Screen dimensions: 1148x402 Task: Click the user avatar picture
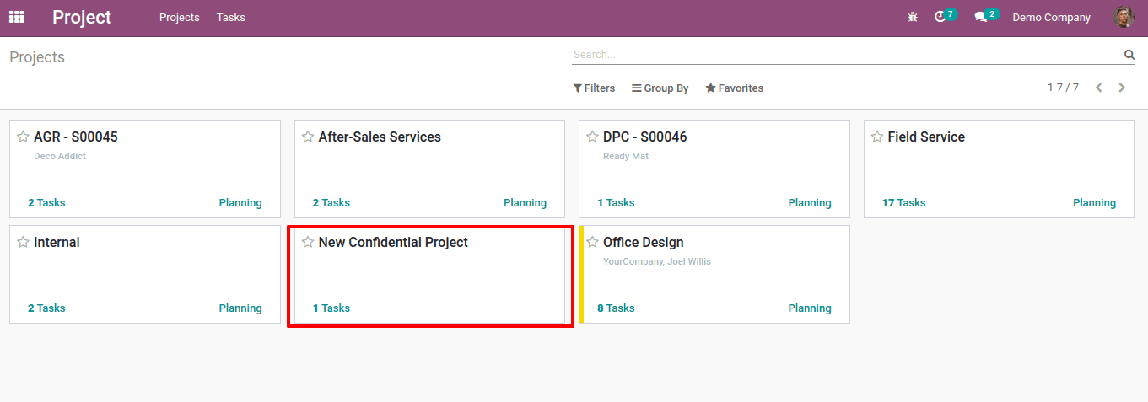(x=1123, y=17)
